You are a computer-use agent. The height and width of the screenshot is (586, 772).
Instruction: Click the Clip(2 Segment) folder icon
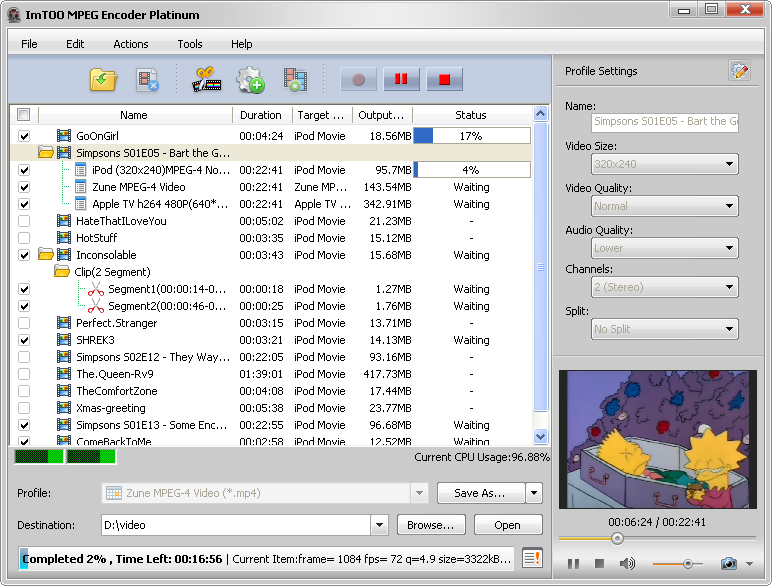(62, 271)
